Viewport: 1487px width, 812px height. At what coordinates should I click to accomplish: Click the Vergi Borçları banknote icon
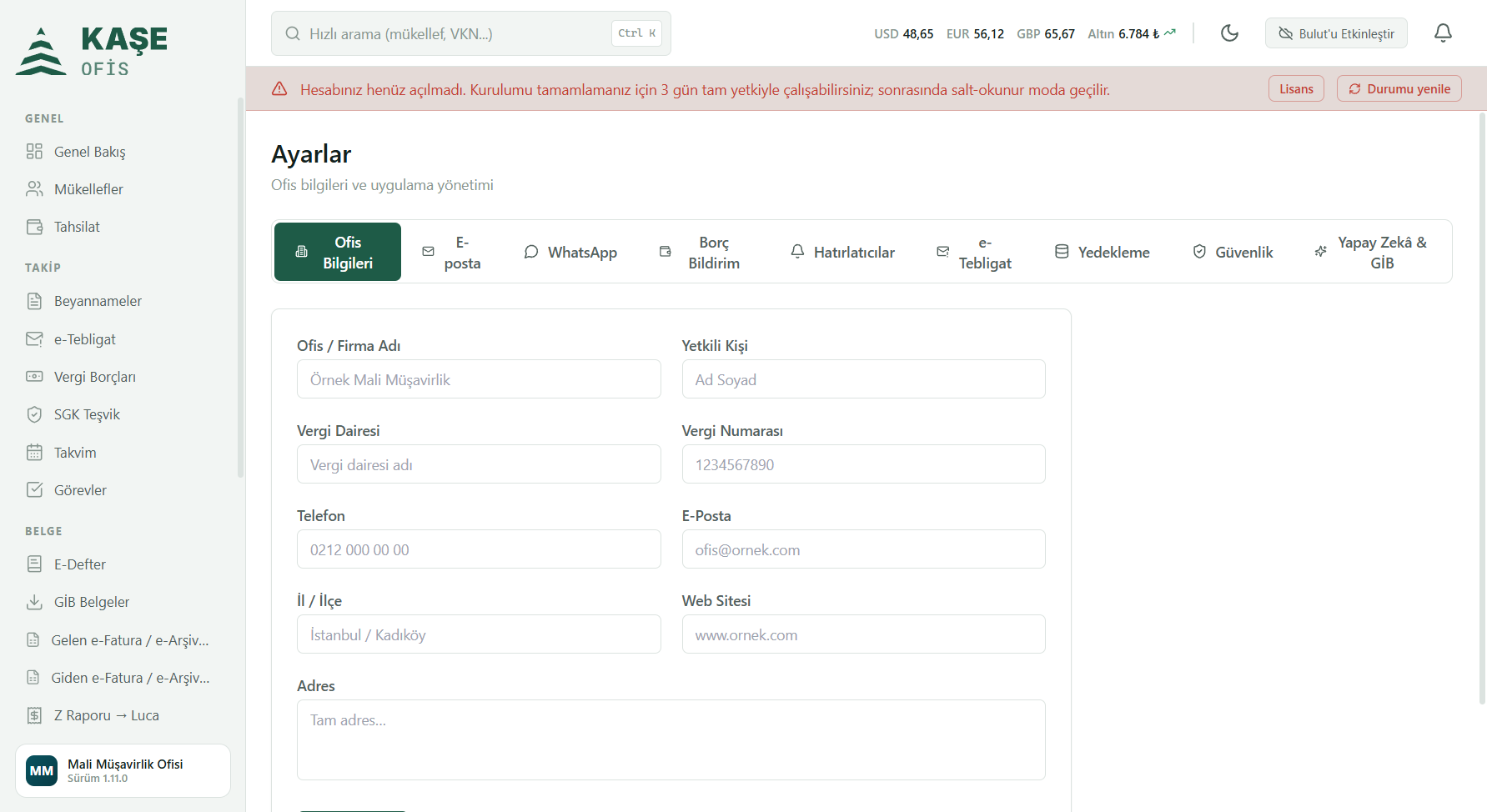pos(34,377)
